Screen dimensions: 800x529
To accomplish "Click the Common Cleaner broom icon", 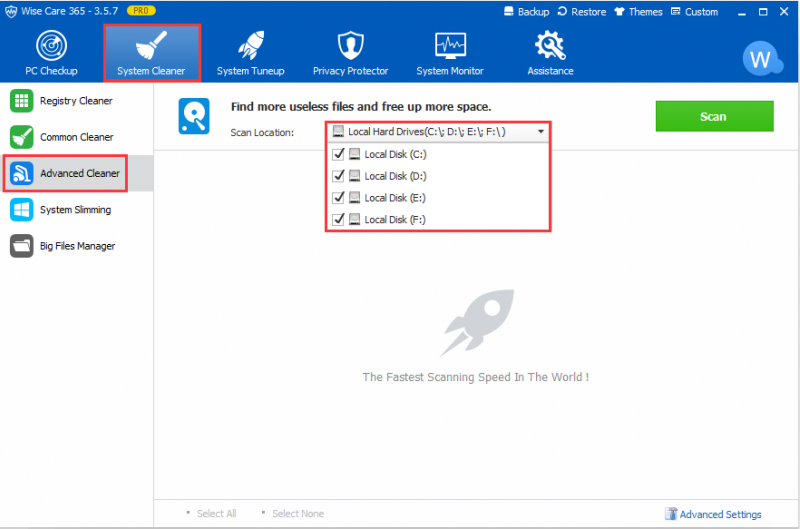I will click(x=21, y=137).
